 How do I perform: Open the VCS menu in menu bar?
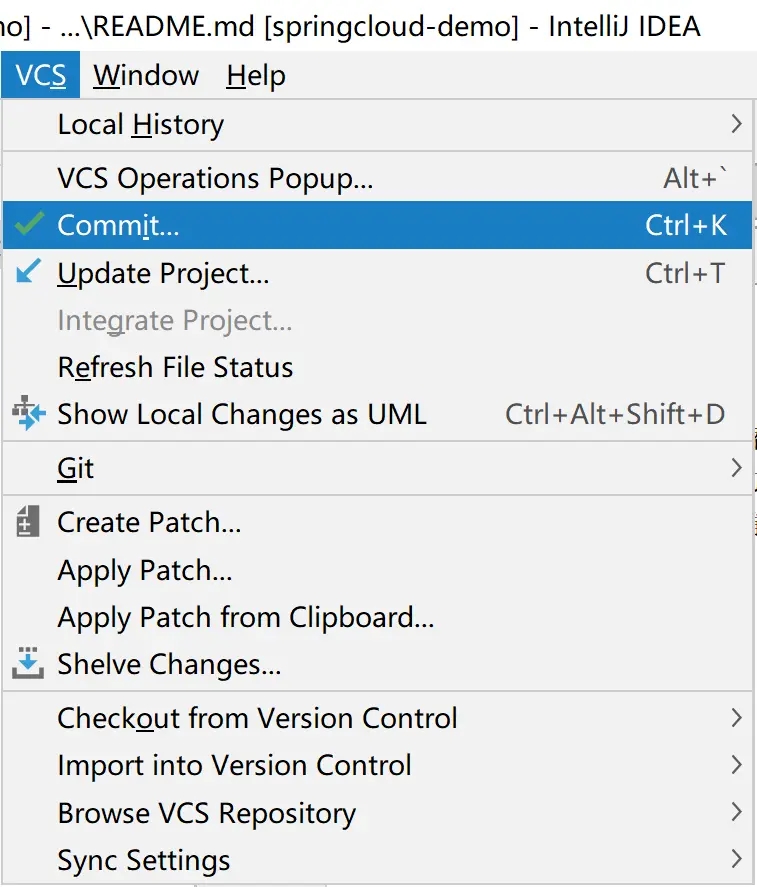41,75
